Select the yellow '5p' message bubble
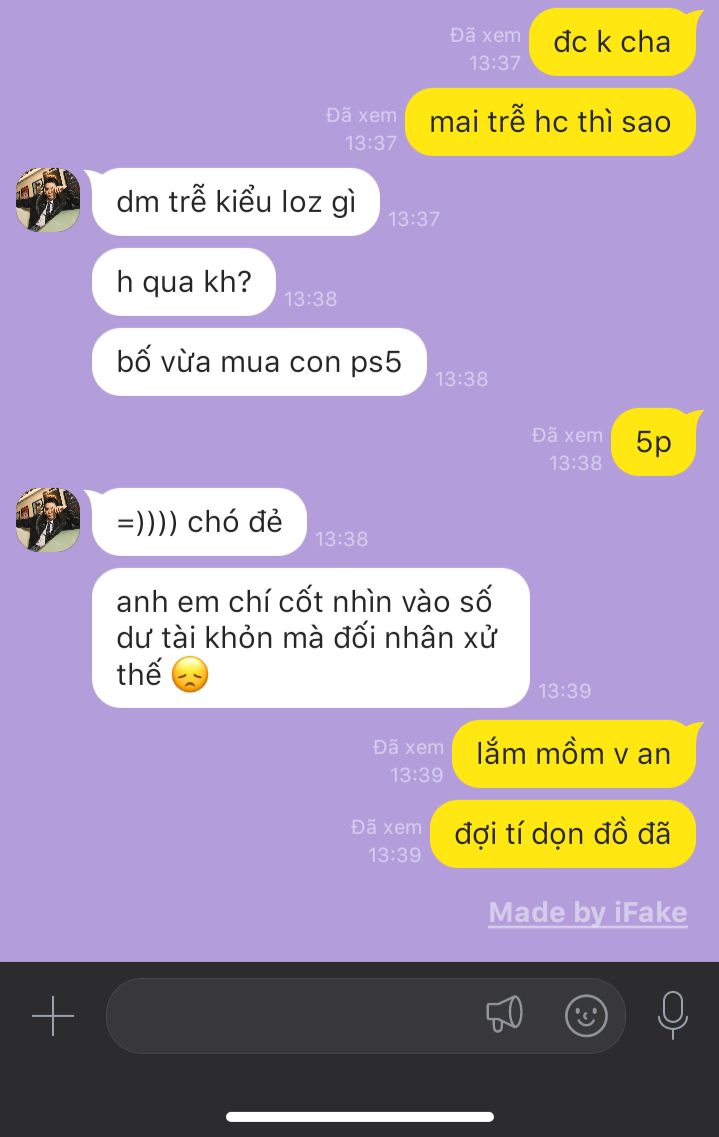Image resolution: width=719 pixels, height=1137 pixels. pos(654,442)
